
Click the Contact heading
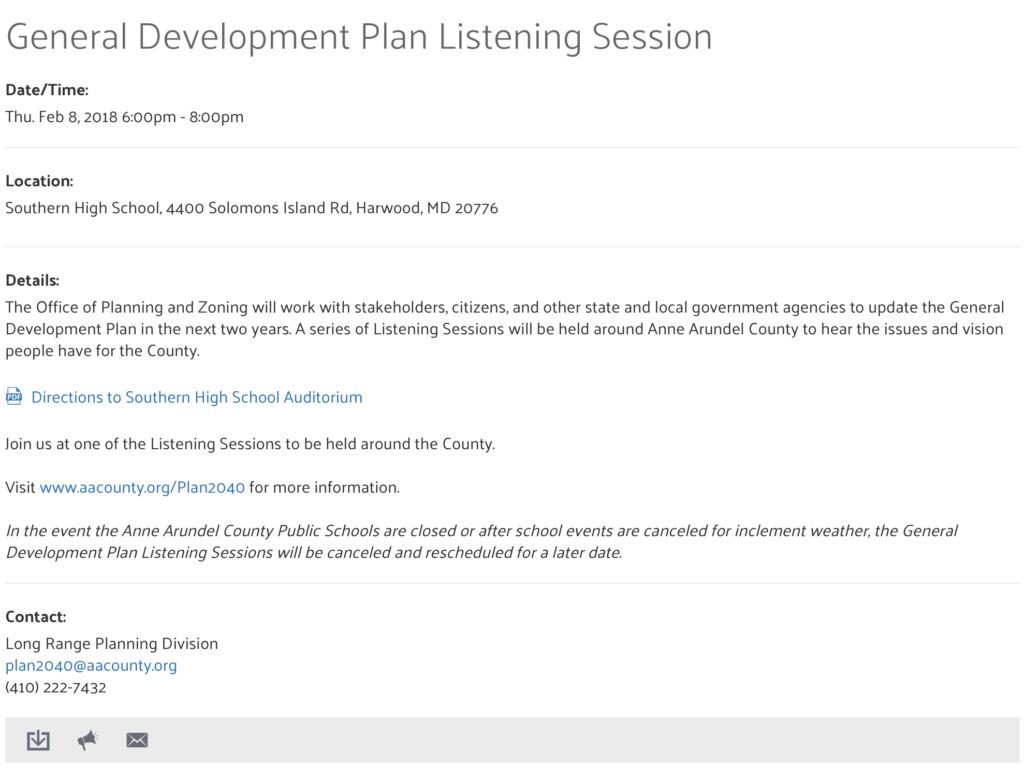[x=36, y=617]
